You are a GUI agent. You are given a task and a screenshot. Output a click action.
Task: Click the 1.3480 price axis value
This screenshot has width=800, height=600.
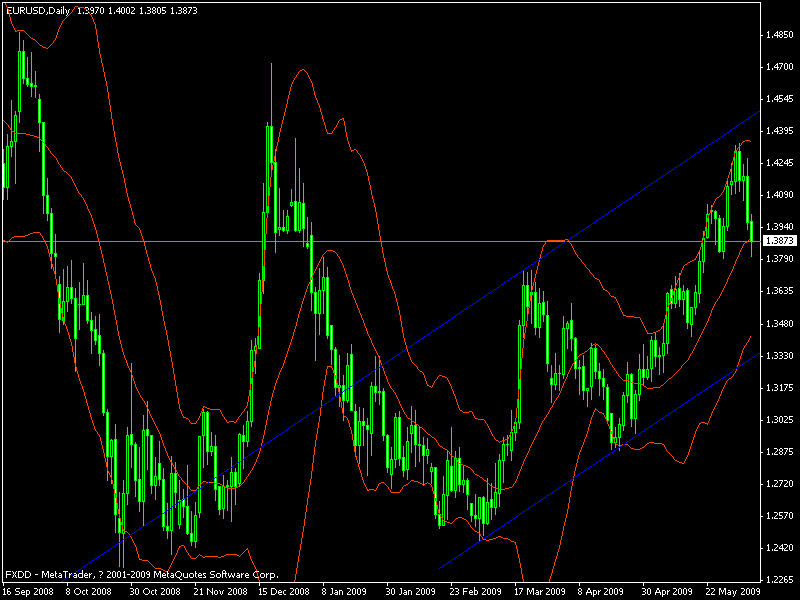click(780, 323)
